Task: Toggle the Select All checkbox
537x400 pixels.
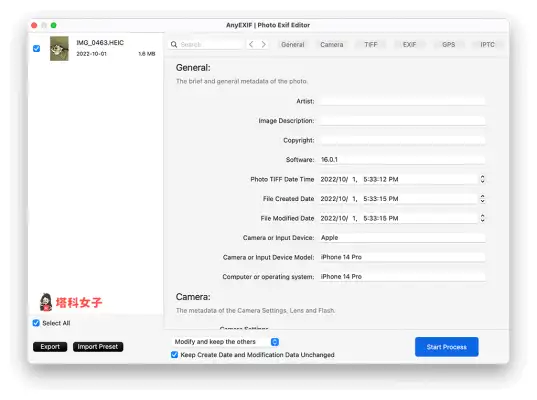Action: [36, 323]
